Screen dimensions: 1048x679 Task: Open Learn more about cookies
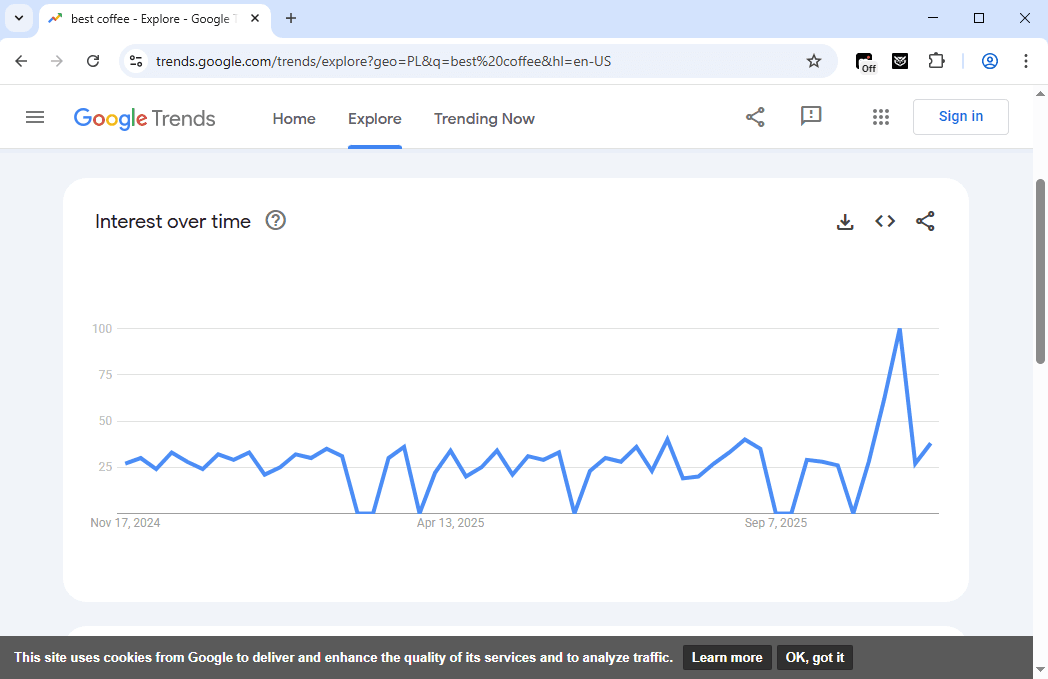tap(727, 657)
